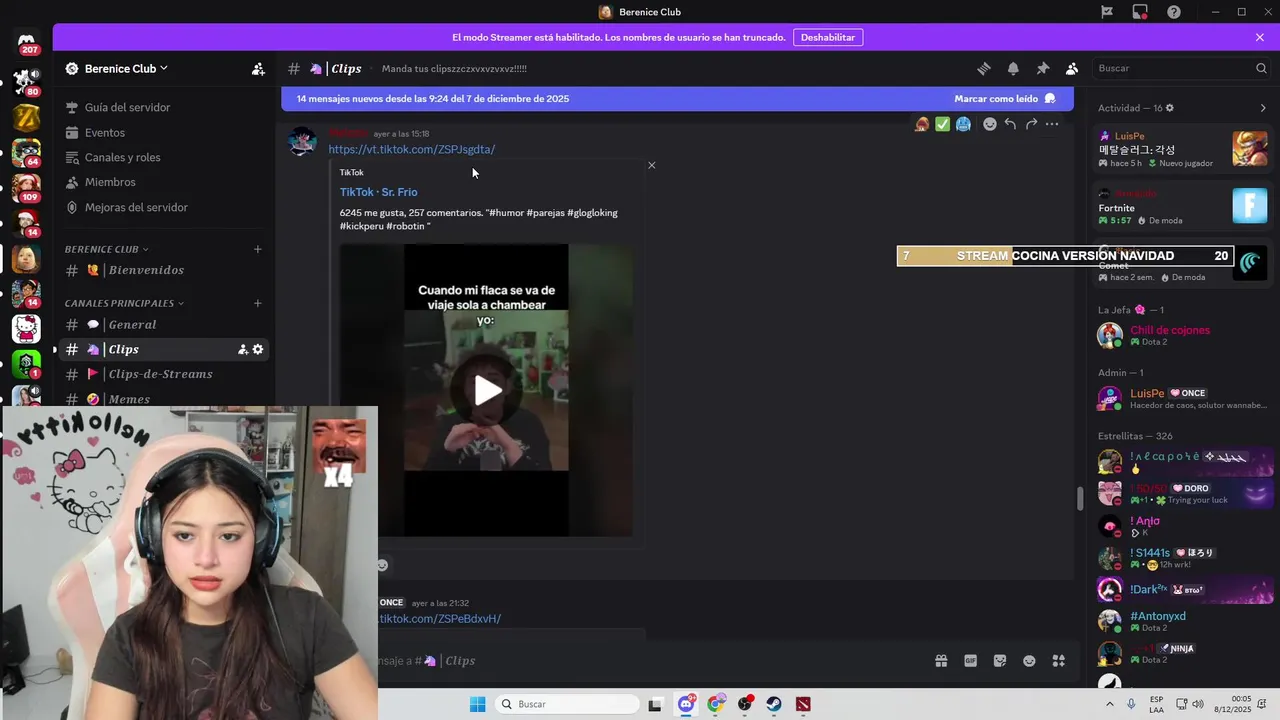Expand the Activity panel arrow
The width and height of the screenshot is (1280, 720).
click(1262, 108)
